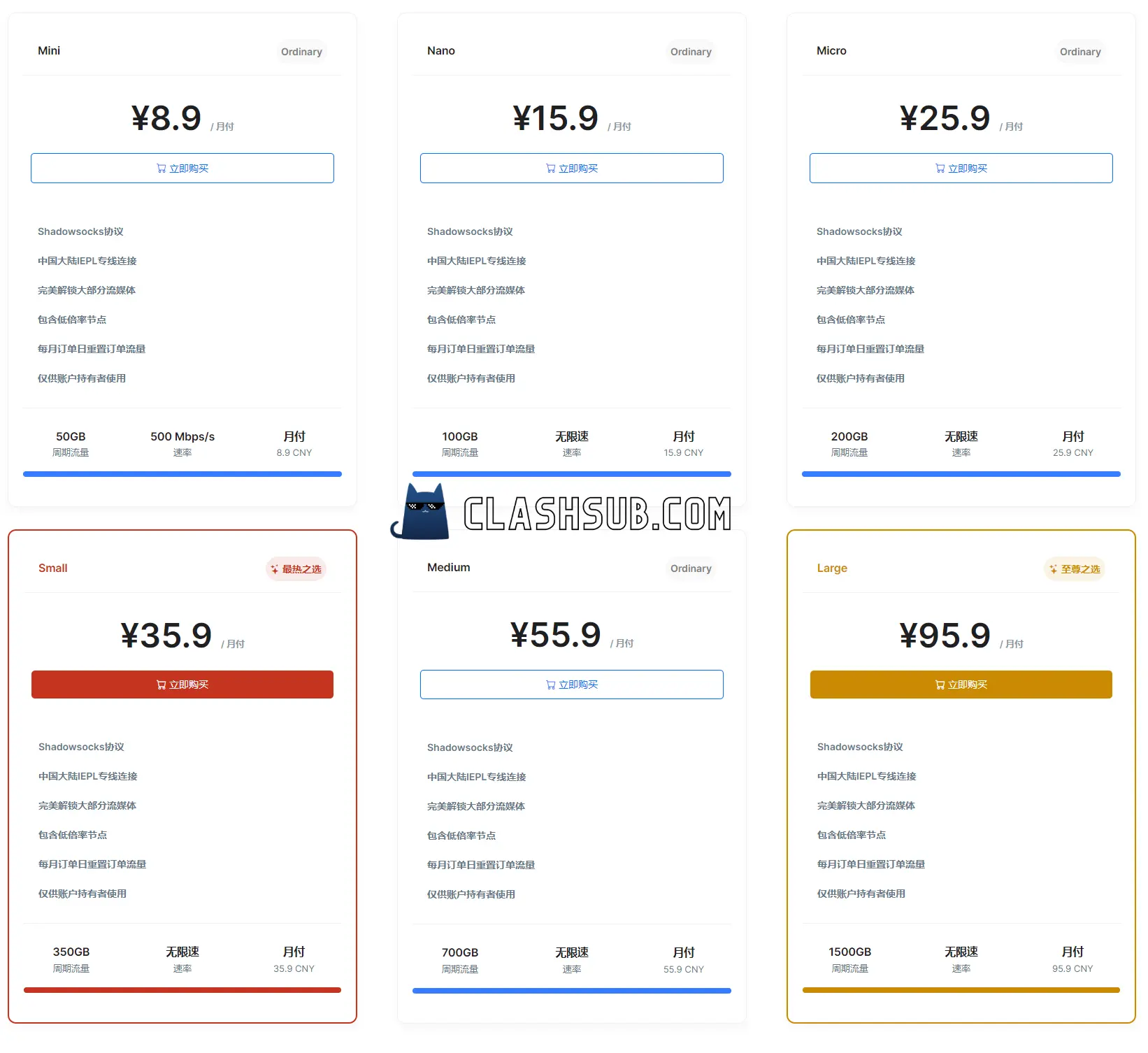1148x1053 pixels.
Task: Click the sparkle icon on the 最热之选 badge
Action: tap(275, 569)
